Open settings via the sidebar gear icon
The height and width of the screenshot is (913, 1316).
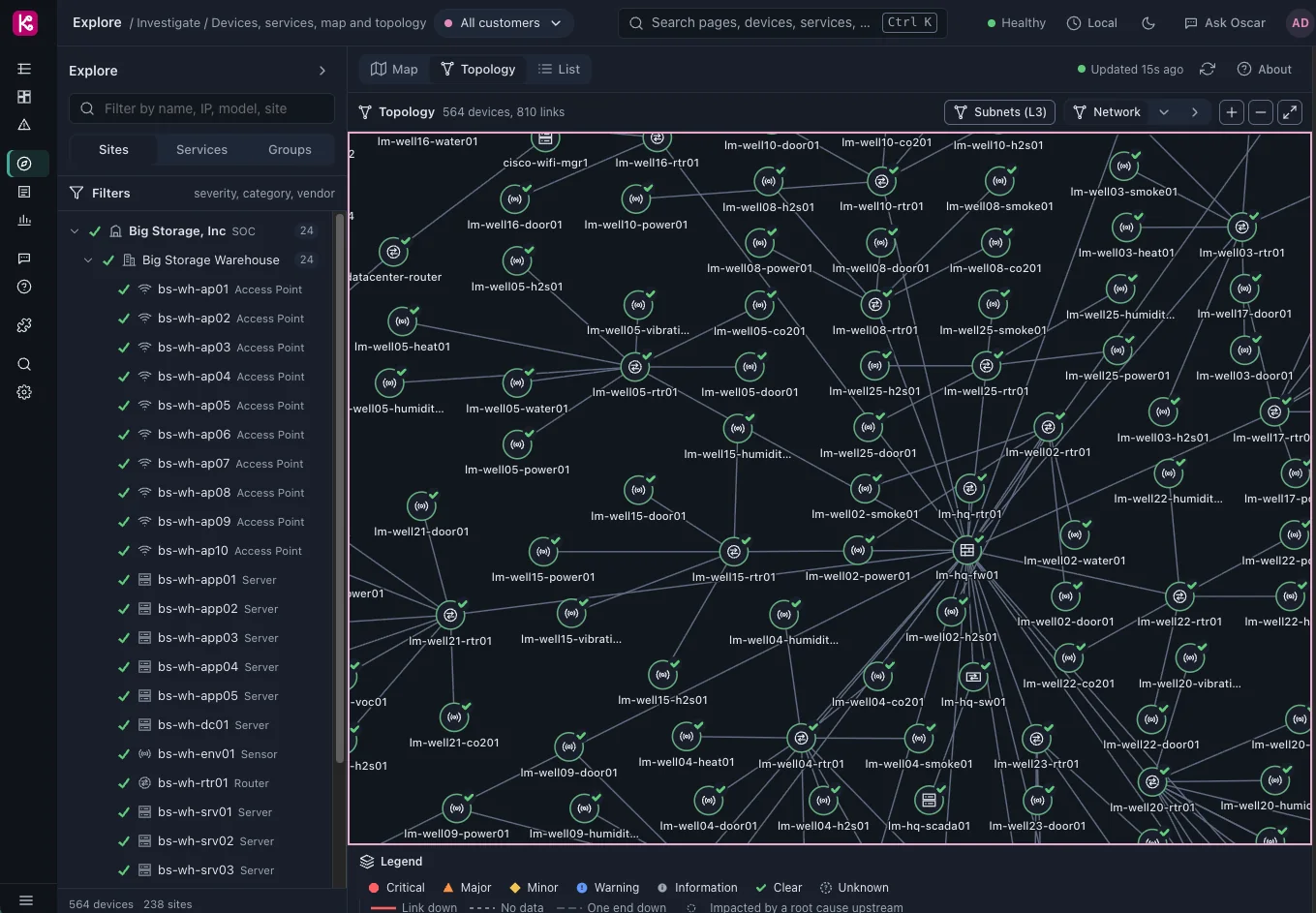[x=24, y=392]
